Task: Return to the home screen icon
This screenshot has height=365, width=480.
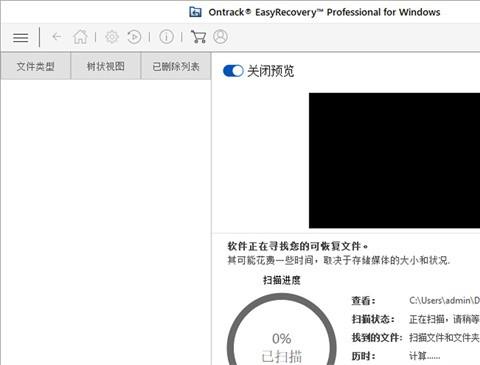Action: [80, 37]
